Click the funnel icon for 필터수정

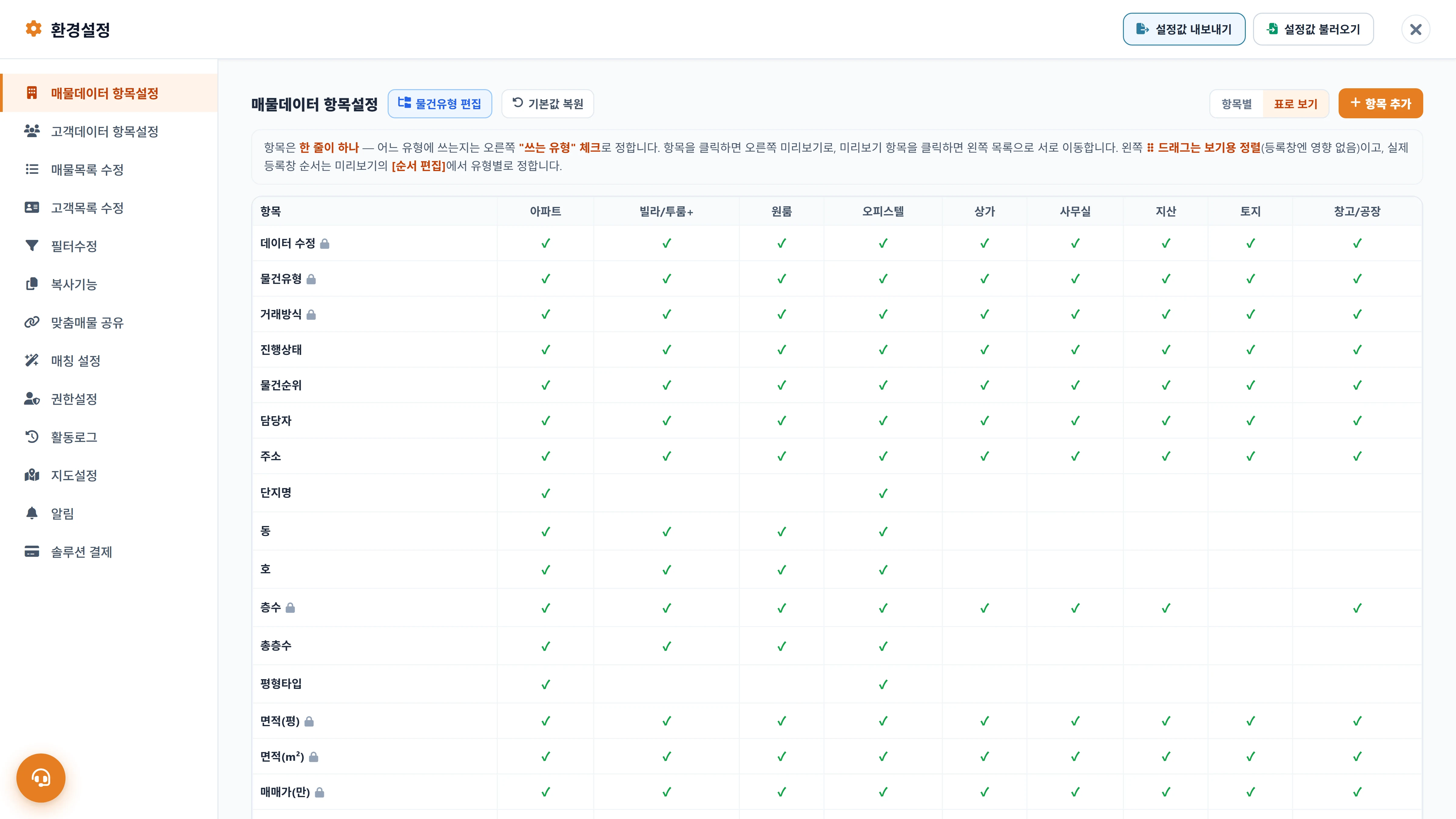[x=32, y=245]
